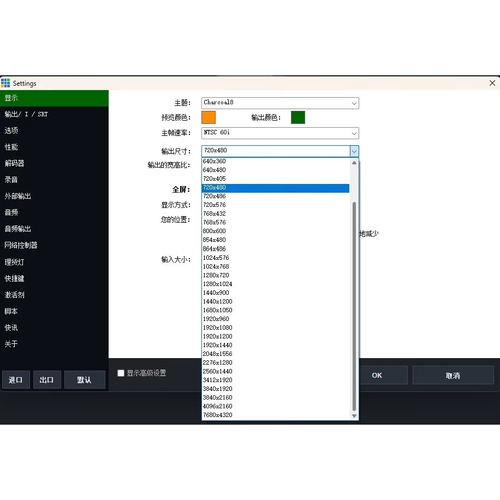Set output size to 2560x1440
Image resolution: width=500 pixels, height=500 pixels.
pos(276,372)
